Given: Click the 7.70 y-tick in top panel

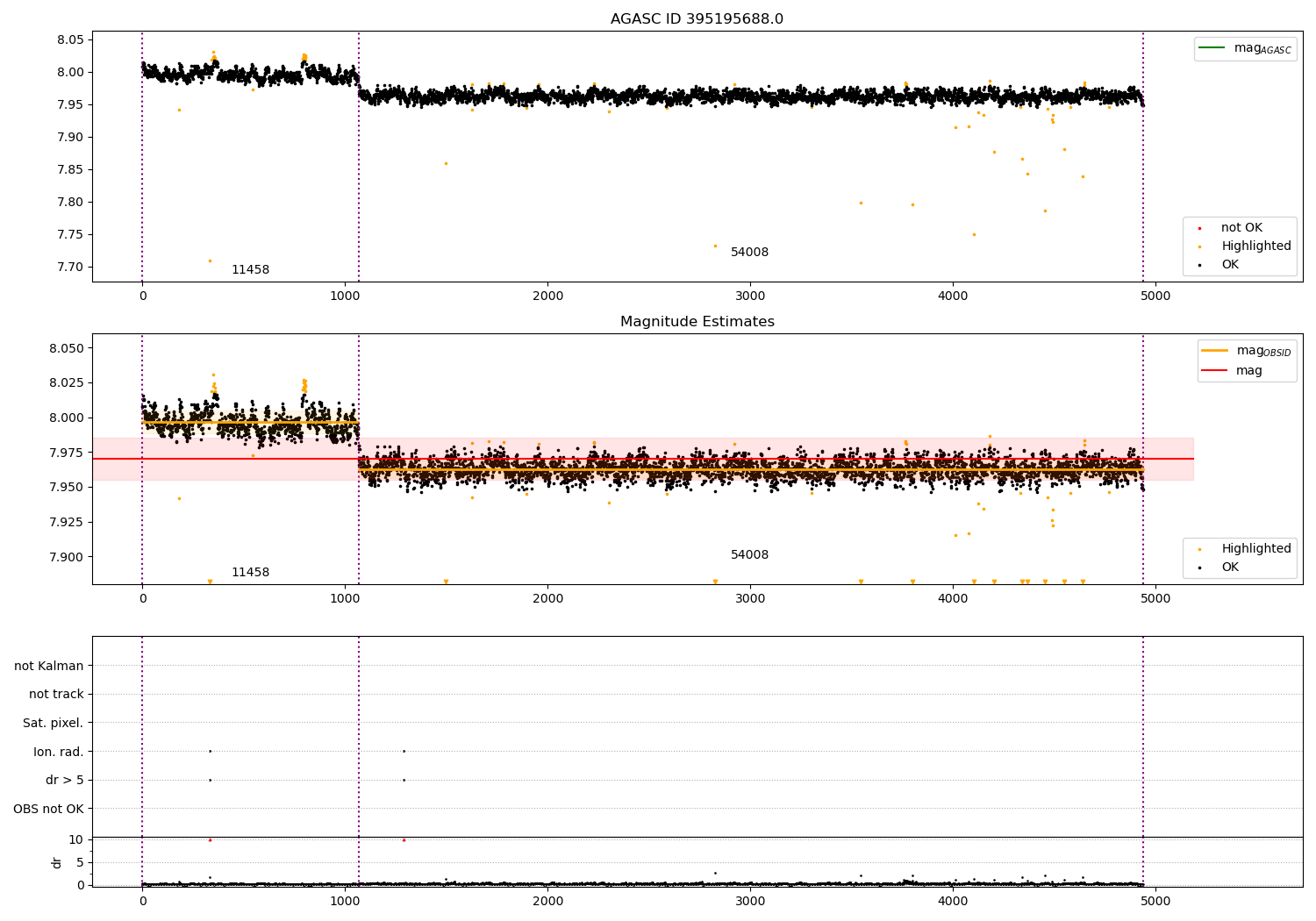Looking at the screenshot, I should (70, 268).
